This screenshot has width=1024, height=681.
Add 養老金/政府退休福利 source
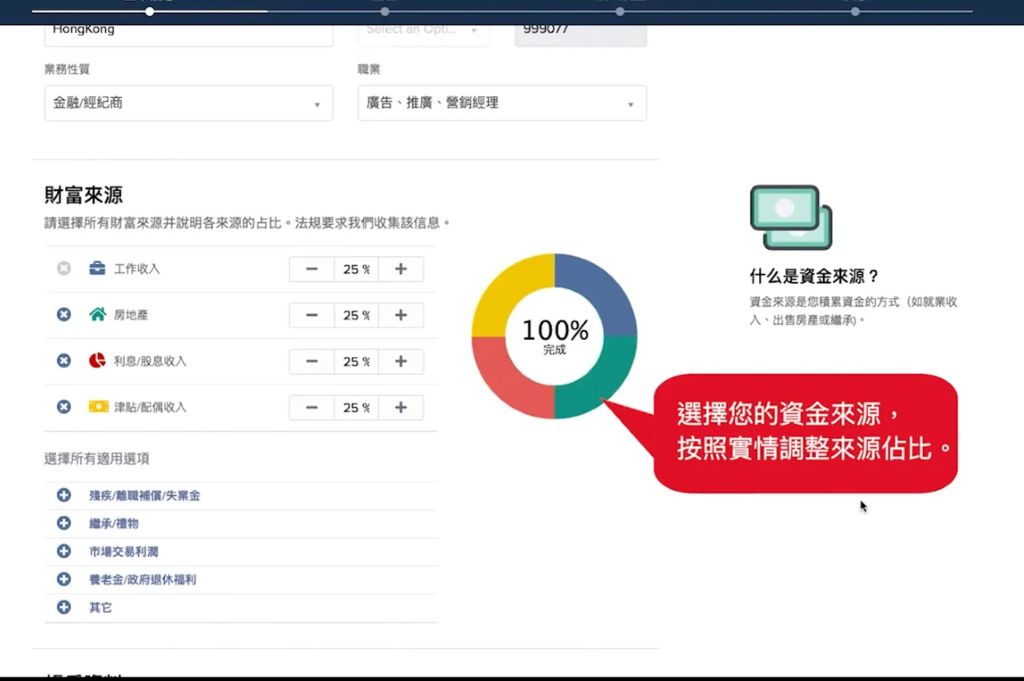(64, 579)
